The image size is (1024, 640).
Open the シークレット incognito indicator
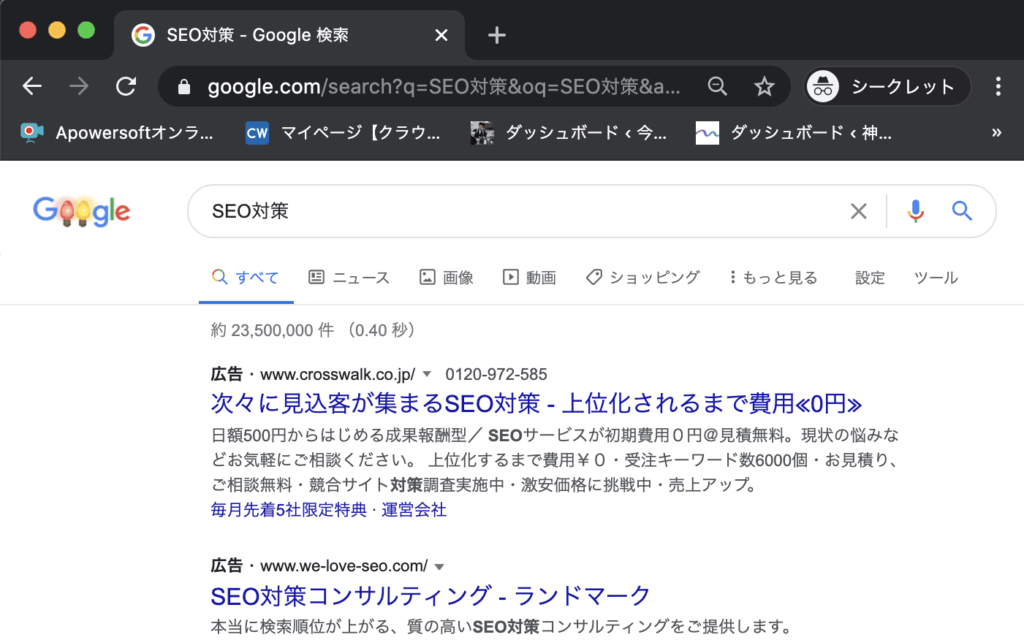pyautogui.click(x=886, y=86)
